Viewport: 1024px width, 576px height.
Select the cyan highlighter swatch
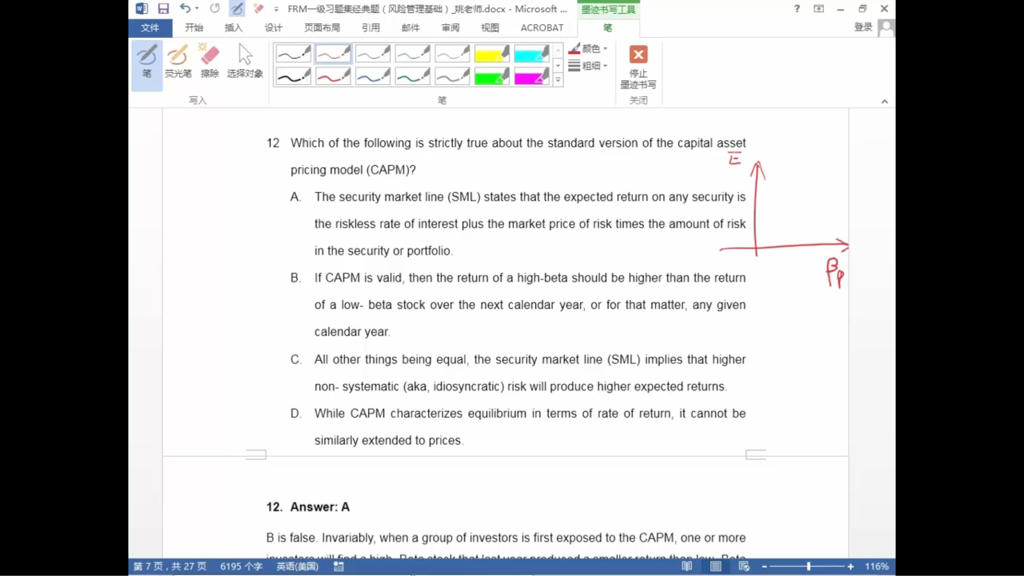532,53
